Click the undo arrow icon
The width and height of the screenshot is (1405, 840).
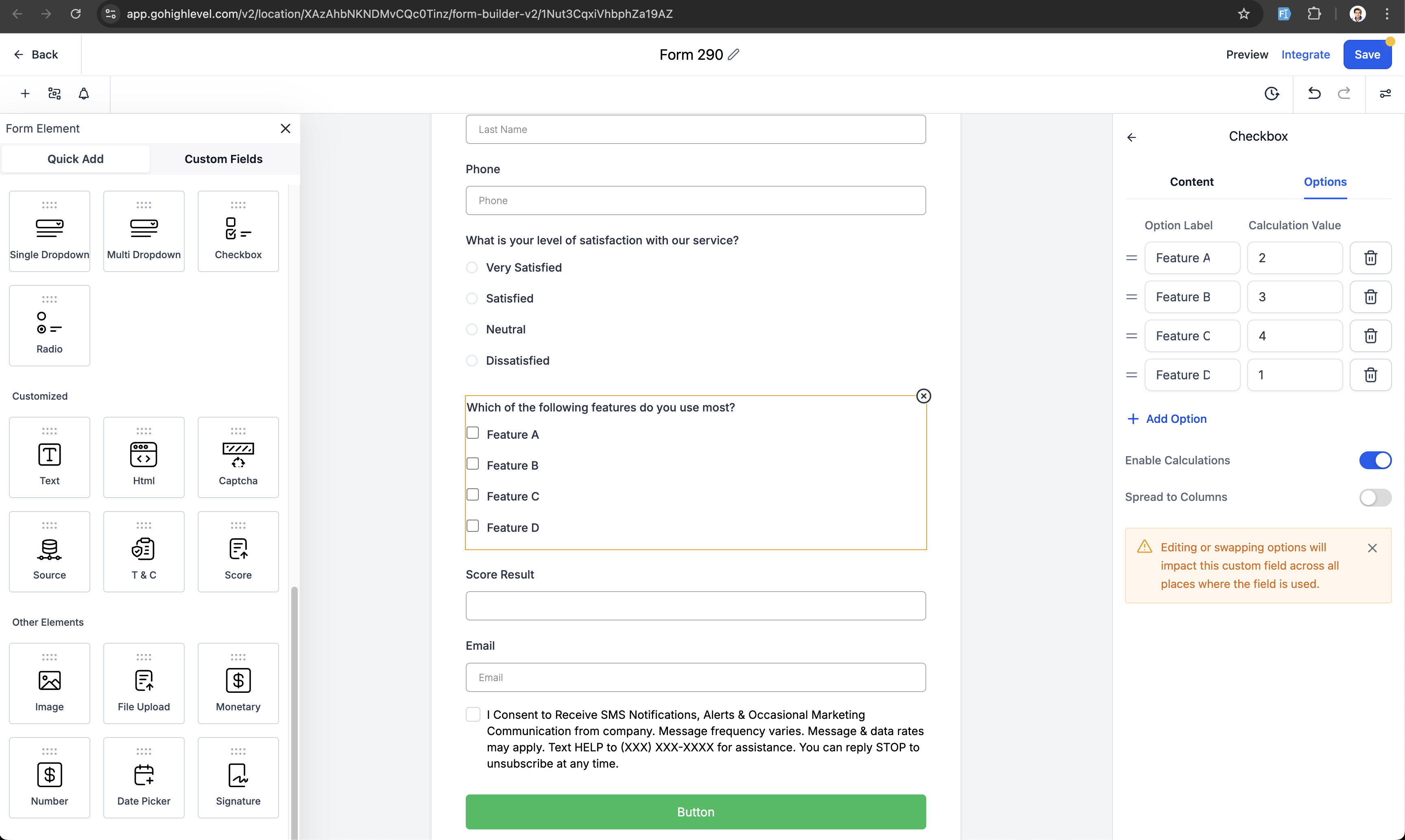(1314, 94)
